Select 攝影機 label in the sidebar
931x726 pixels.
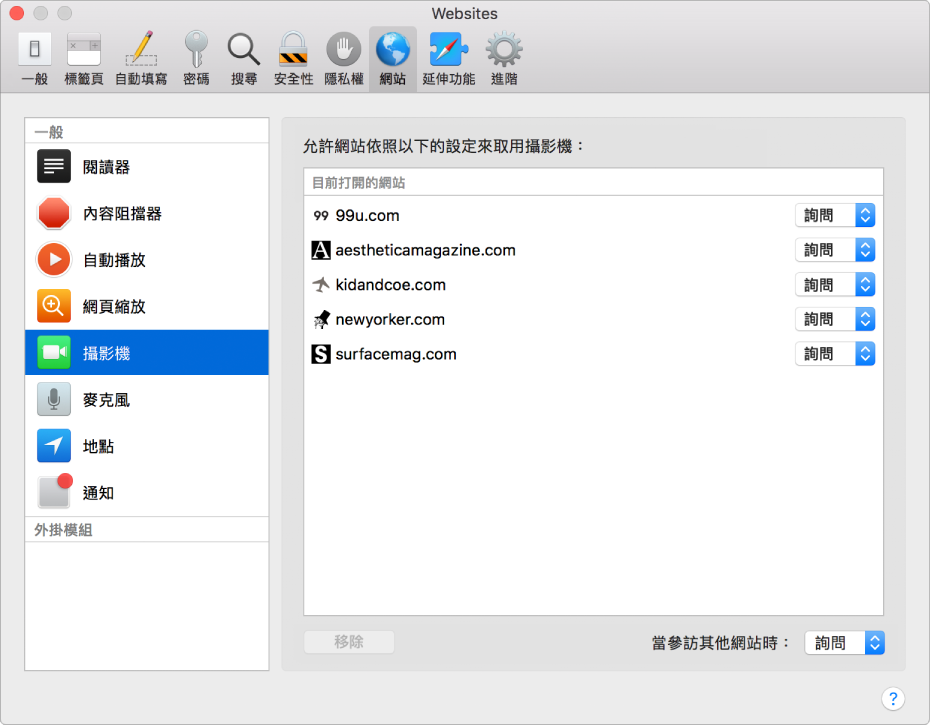(106, 353)
